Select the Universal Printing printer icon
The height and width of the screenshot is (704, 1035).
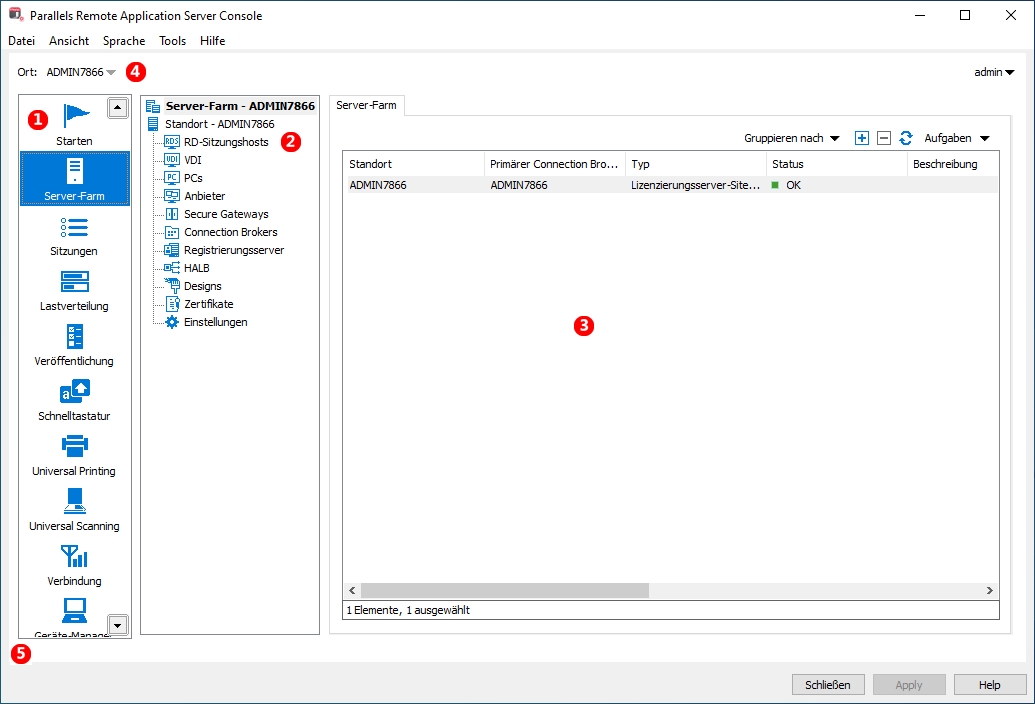(x=75, y=446)
